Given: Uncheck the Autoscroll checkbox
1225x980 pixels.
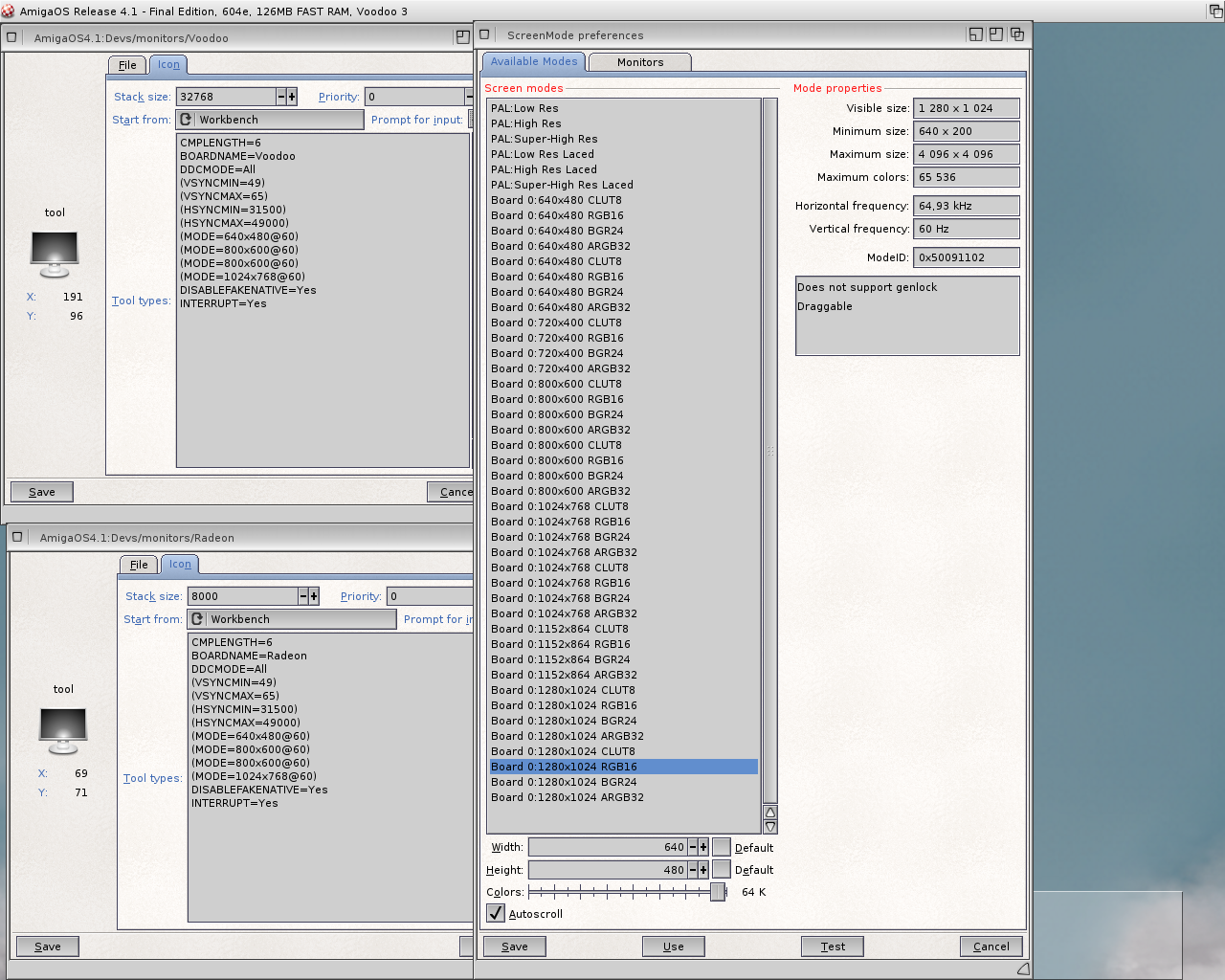Looking at the screenshot, I should coord(496,913).
